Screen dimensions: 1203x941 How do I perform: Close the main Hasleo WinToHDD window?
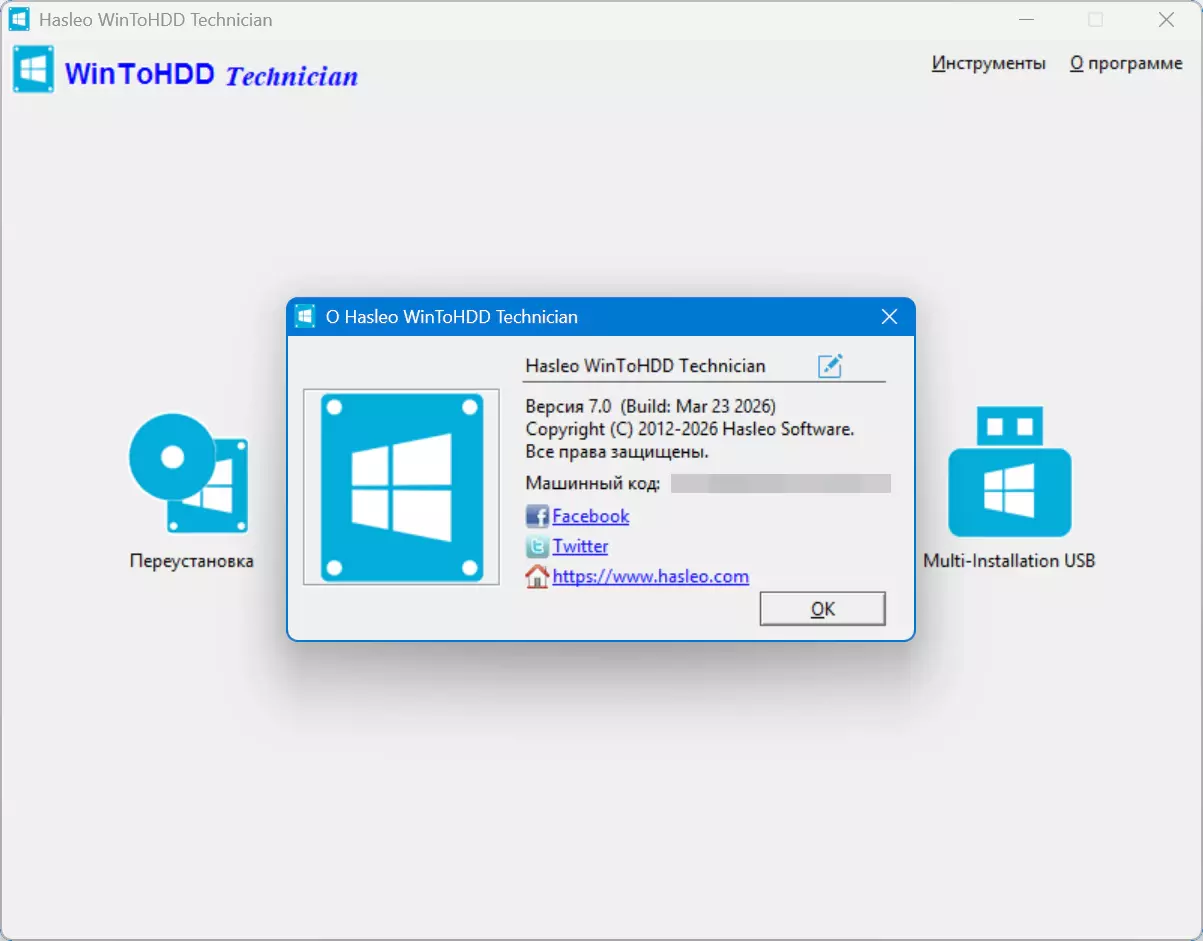coord(1166,19)
